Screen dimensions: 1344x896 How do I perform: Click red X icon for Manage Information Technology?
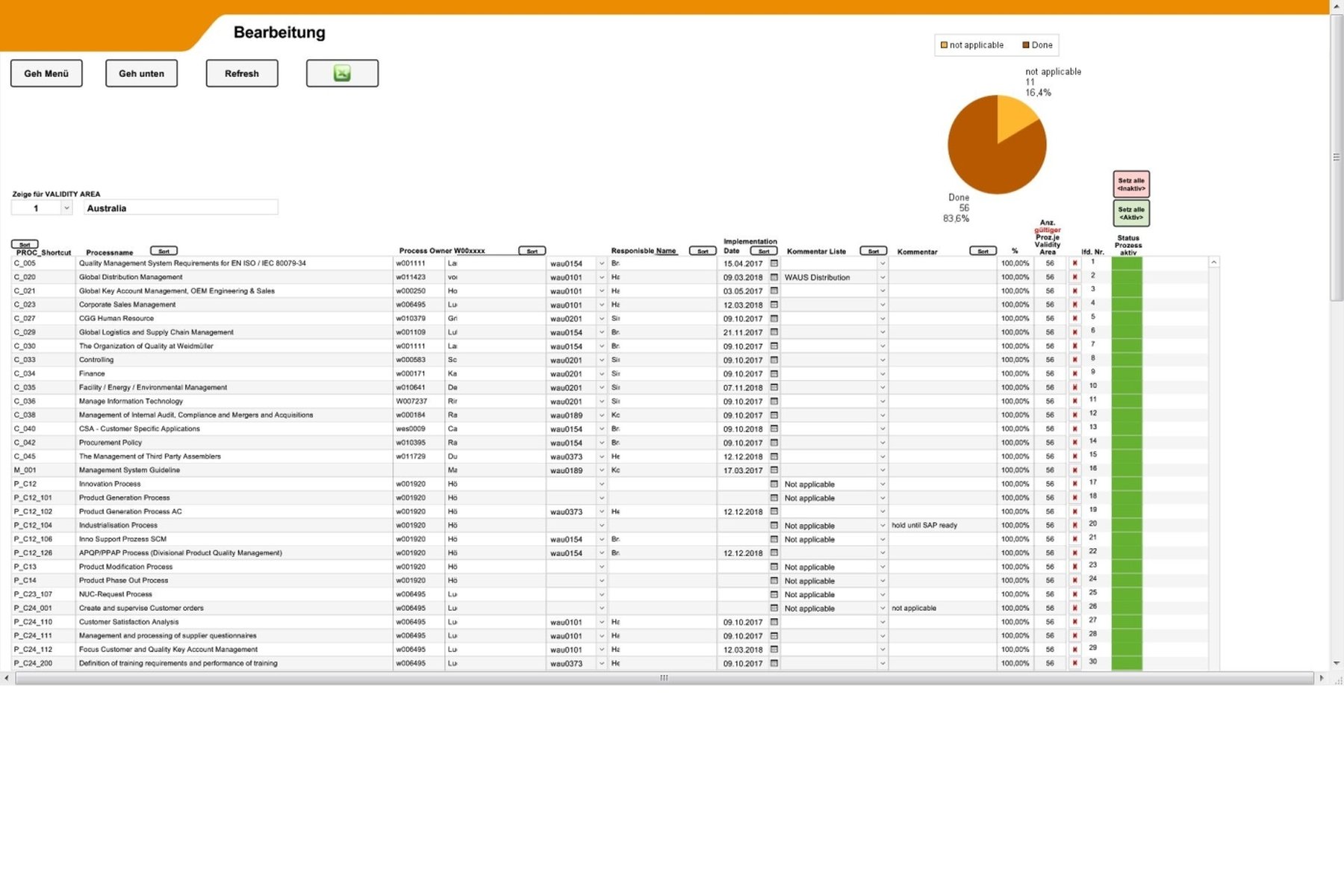pos(1075,401)
